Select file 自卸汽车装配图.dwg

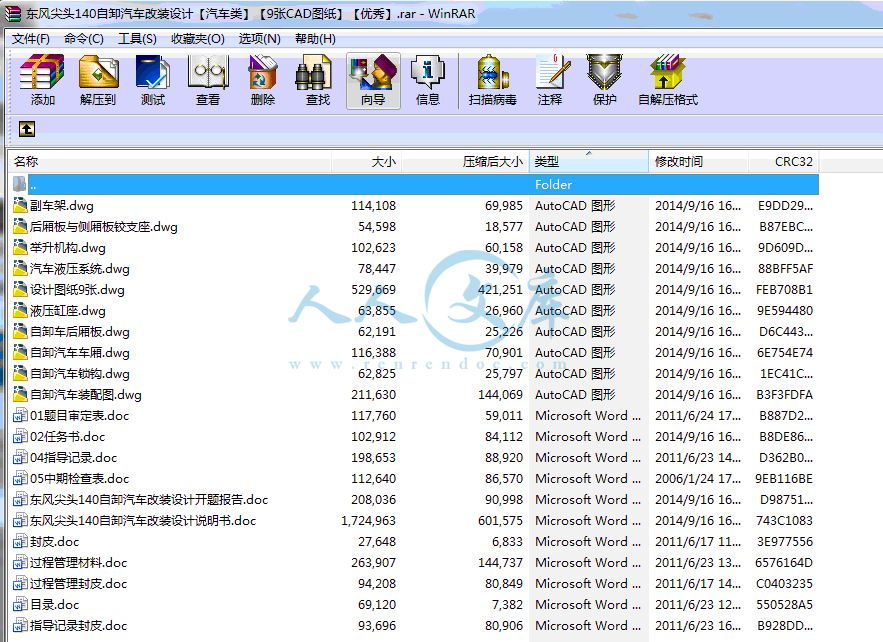(86, 395)
